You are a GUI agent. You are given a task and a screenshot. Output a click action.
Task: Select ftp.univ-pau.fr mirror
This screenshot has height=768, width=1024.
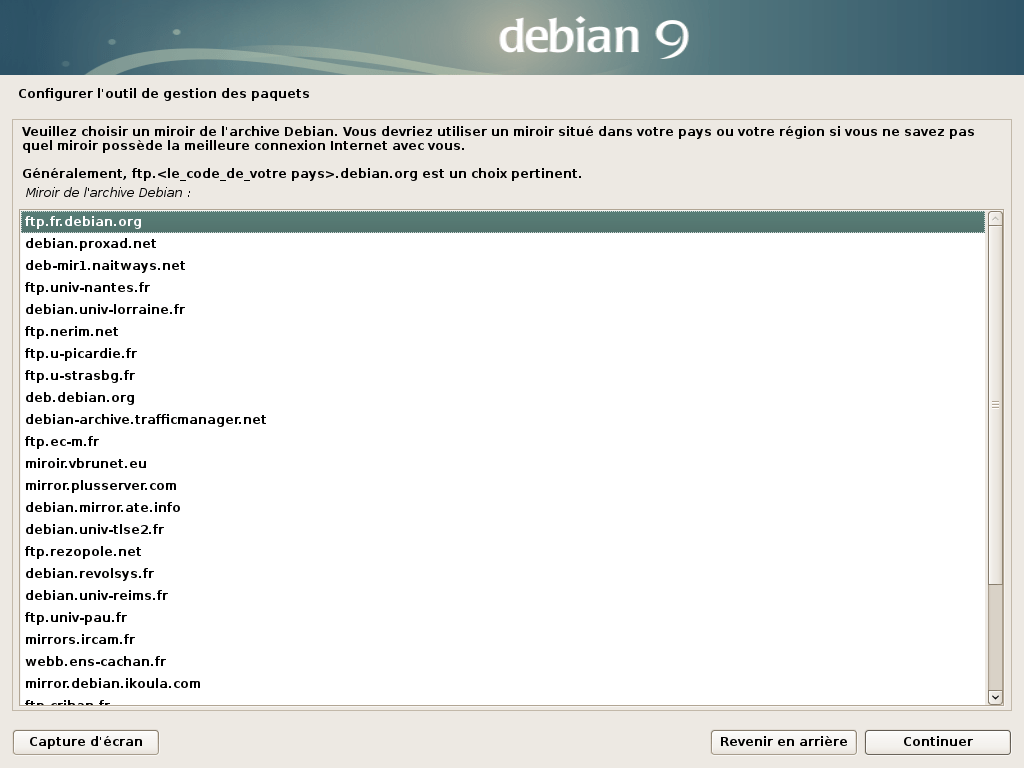tap(502, 618)
